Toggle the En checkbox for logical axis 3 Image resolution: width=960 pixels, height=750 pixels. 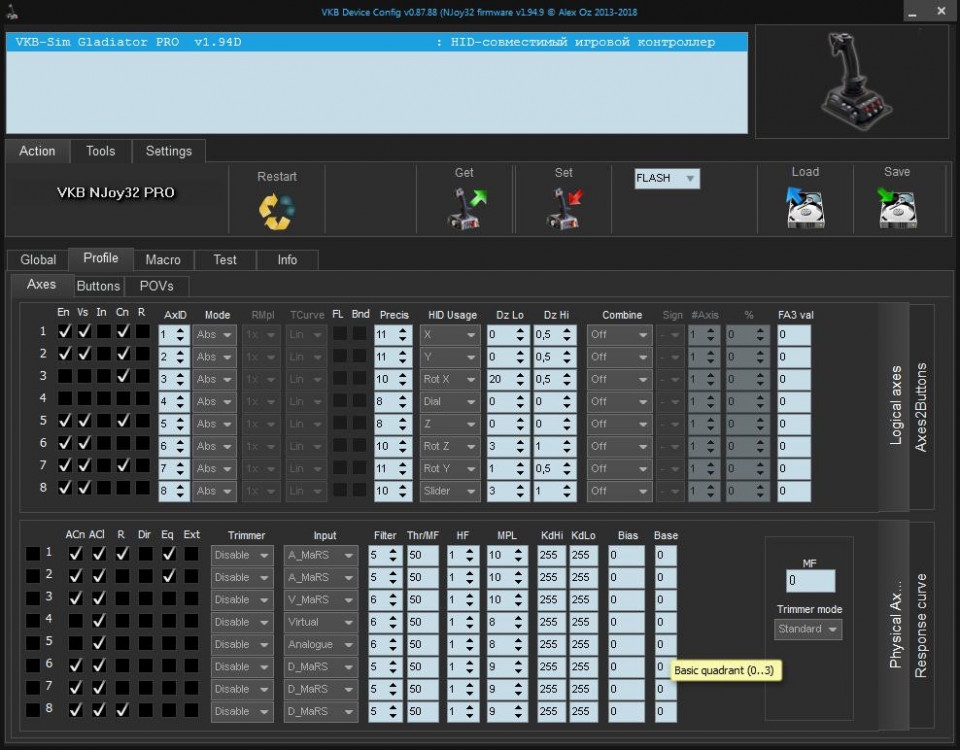pos(64,376)
